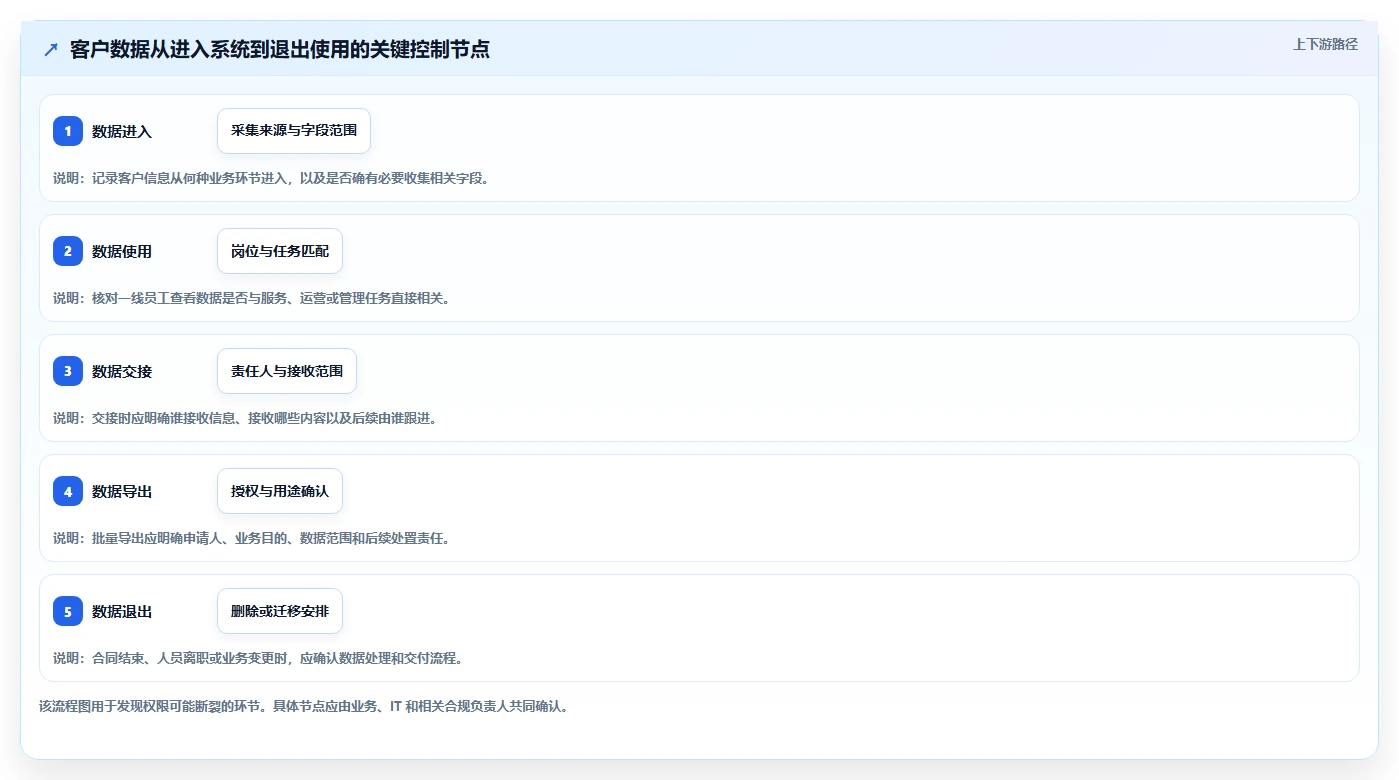
Task: Click the arrow icon beside the title
Action: click(51, 49)
